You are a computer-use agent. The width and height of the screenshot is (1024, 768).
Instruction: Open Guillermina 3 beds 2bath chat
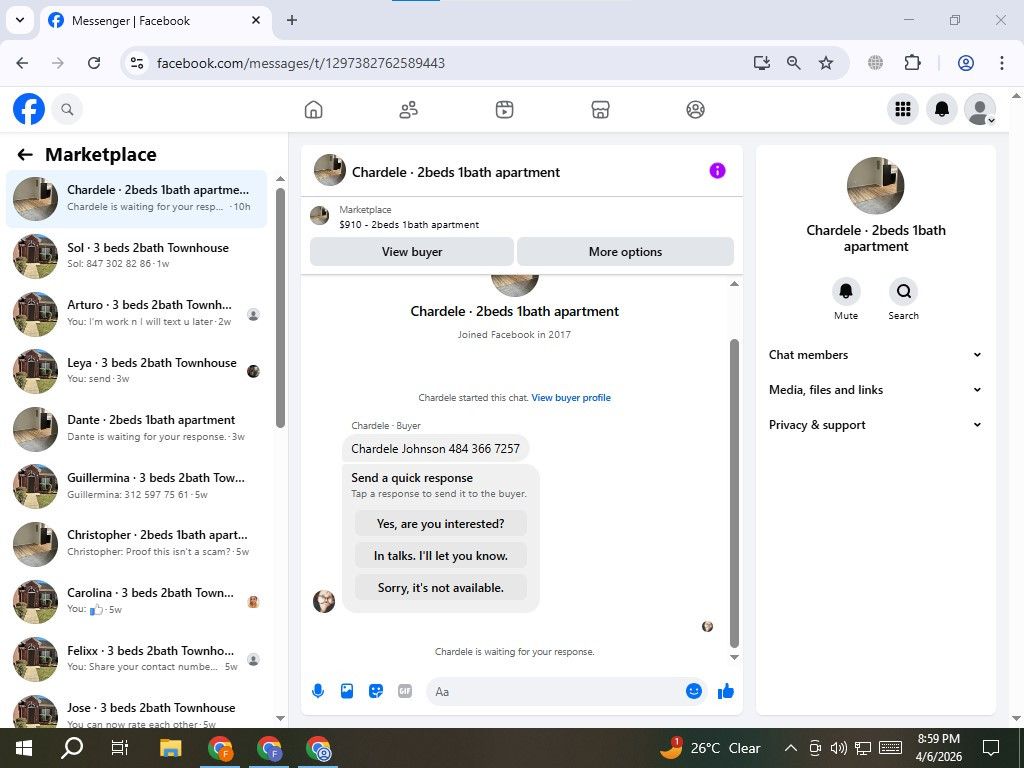(x=136, y=486)
